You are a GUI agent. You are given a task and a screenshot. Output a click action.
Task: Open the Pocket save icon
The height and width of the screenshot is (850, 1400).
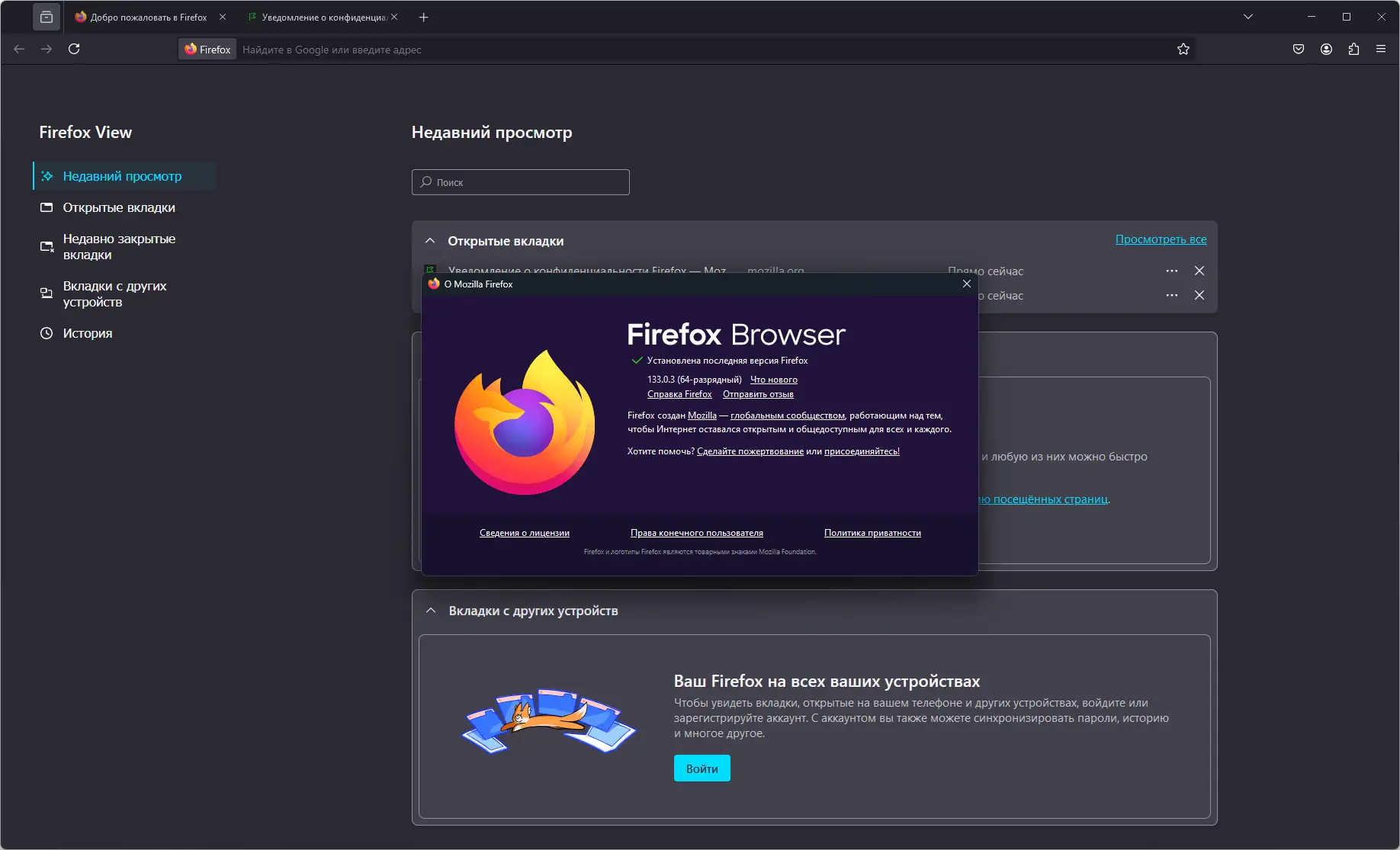click(x=1299, y=49)
